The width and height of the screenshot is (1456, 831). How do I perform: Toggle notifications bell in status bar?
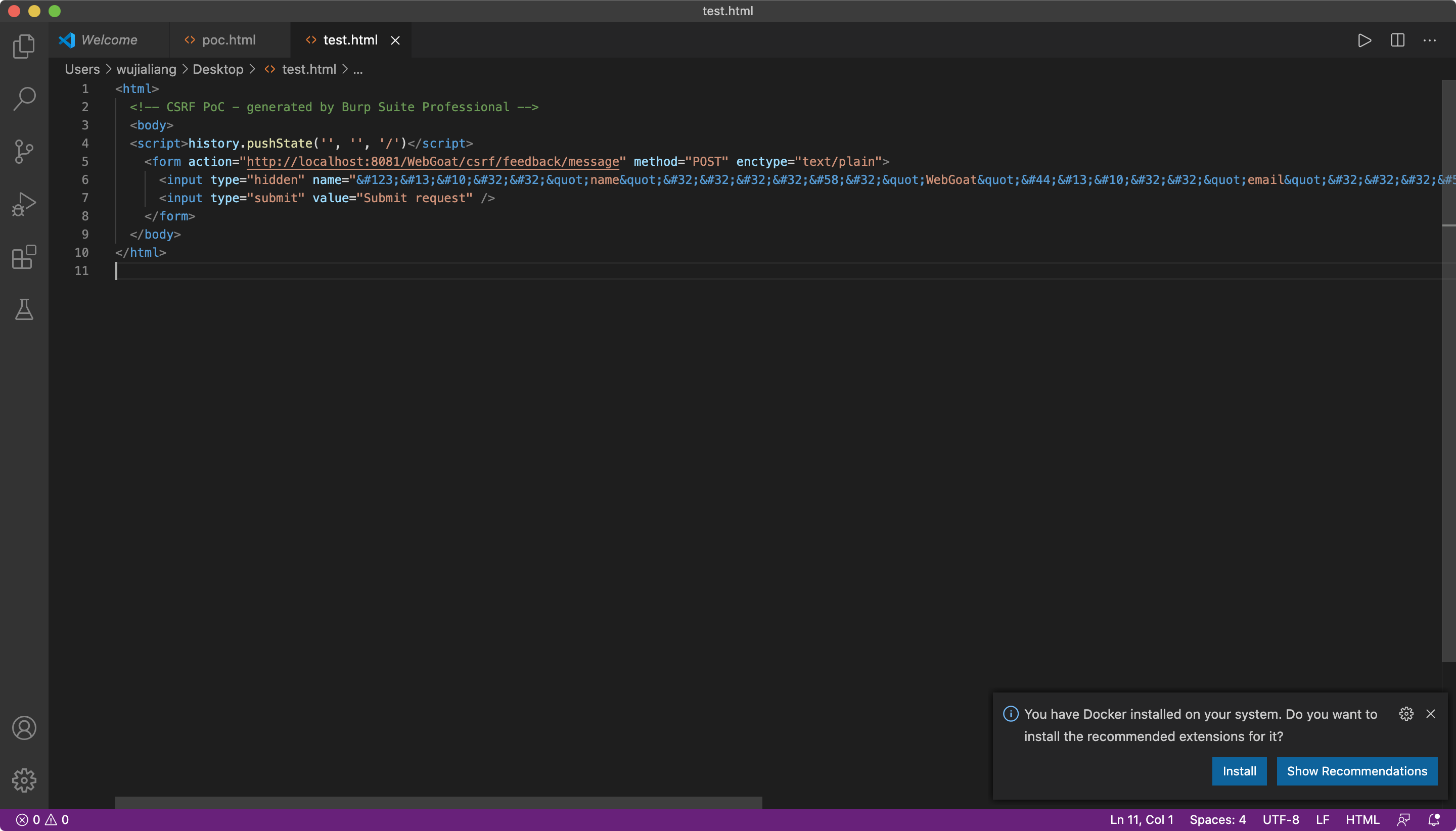tap(1433, 819)
